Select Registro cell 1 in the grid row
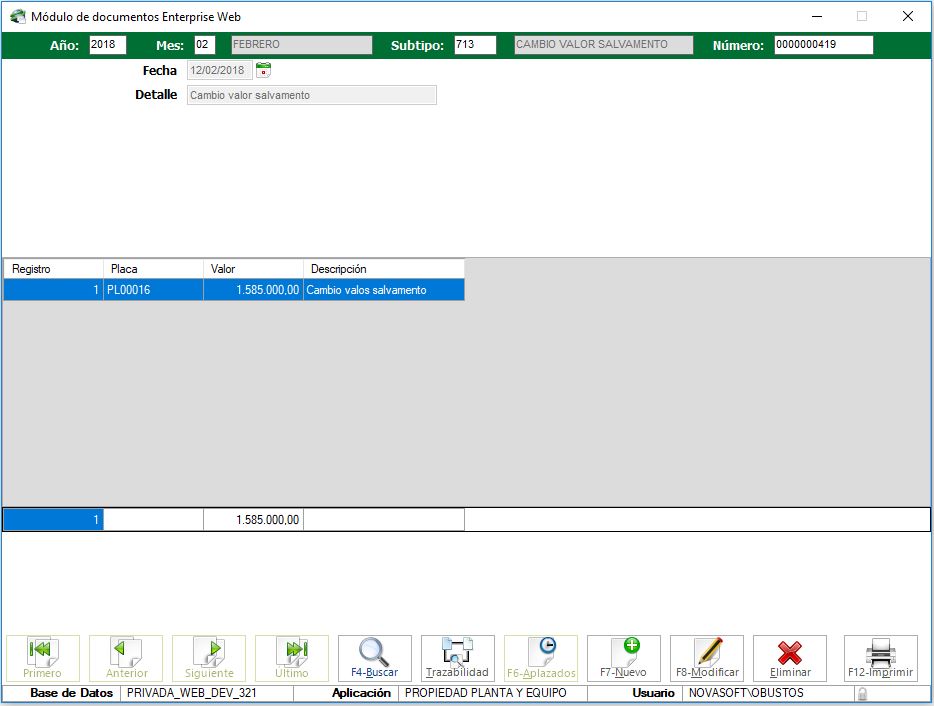 [x=53, y=290]
